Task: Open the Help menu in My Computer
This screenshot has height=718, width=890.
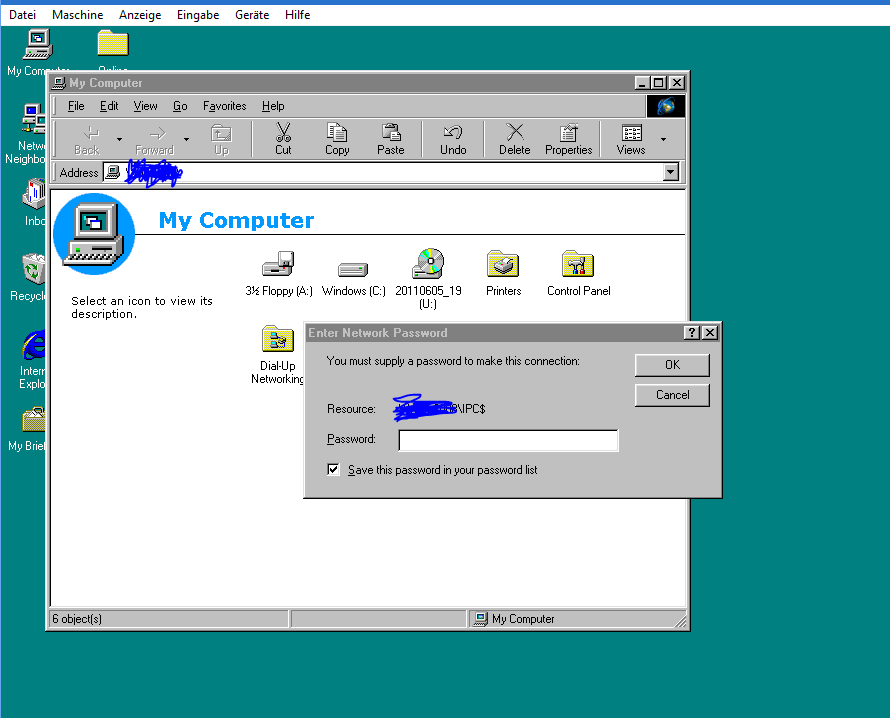Action: [273, 106]
